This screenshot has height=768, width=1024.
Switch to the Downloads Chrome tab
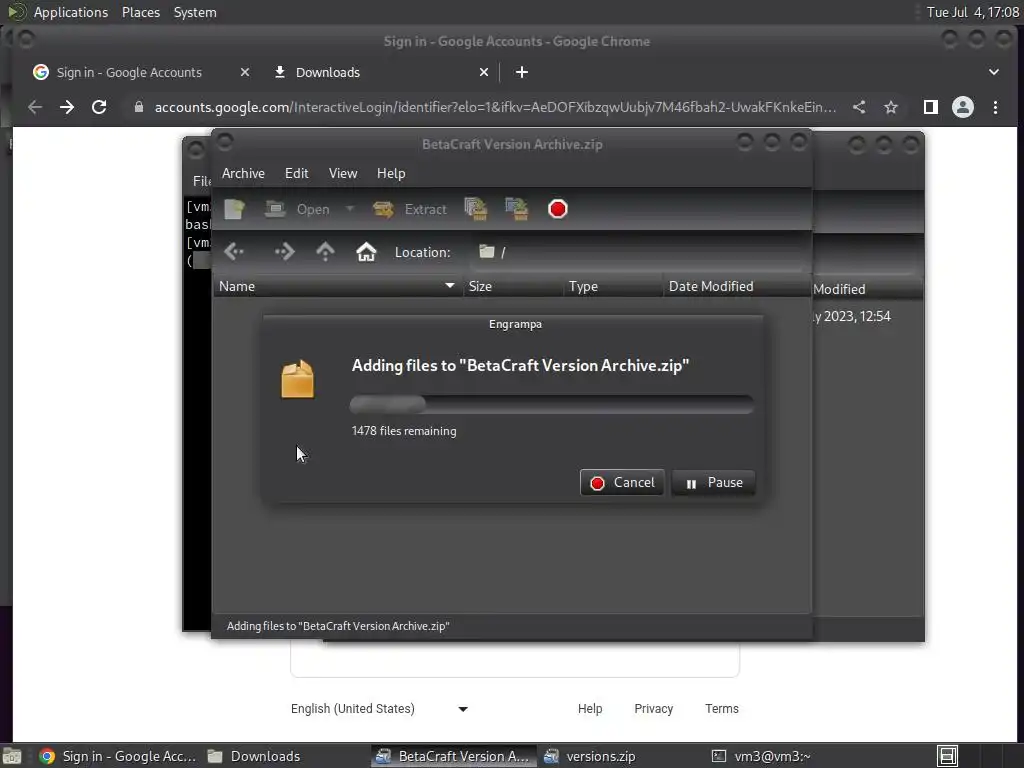click(327, 72)
